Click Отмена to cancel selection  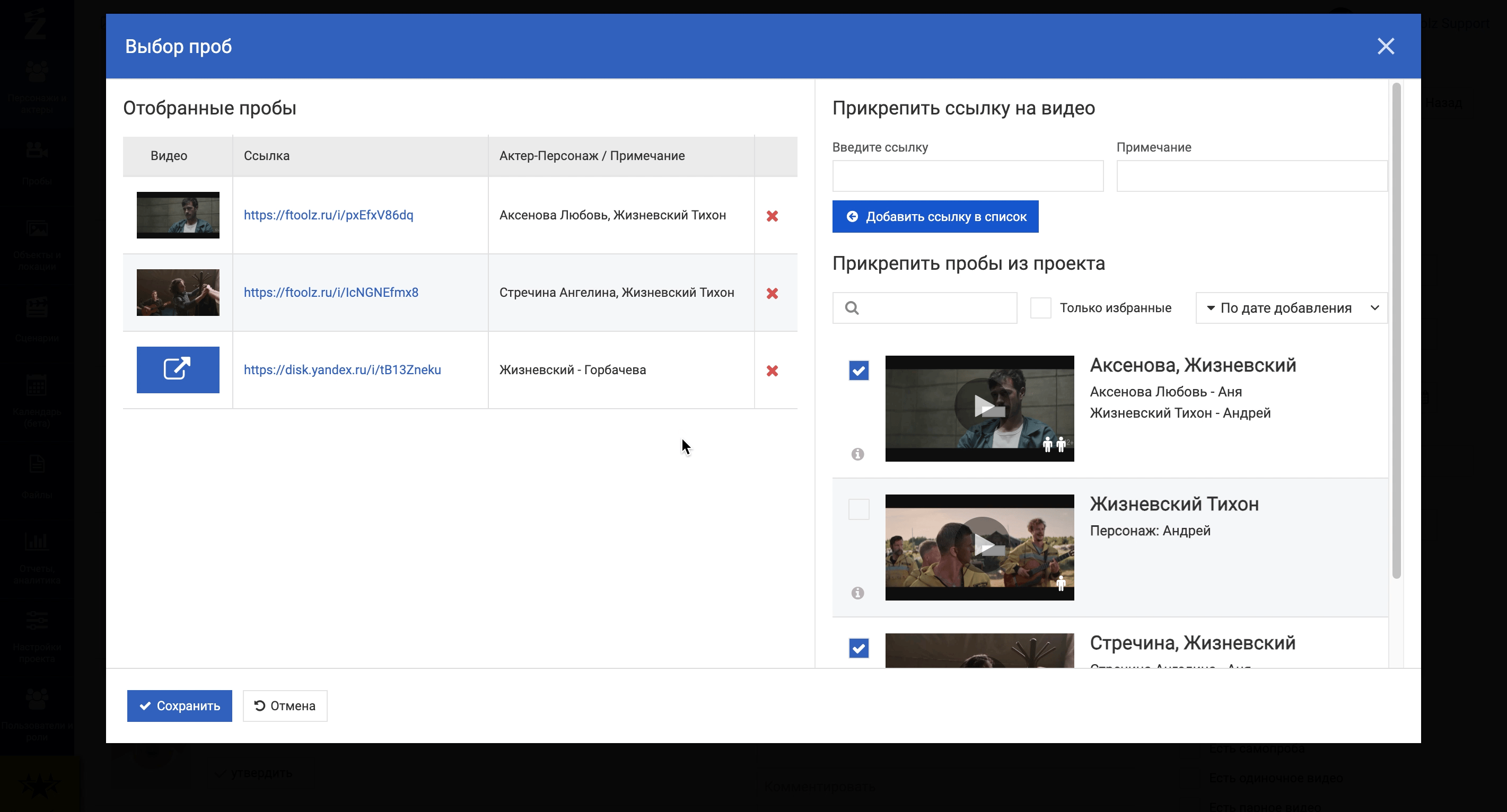[285, 705]
